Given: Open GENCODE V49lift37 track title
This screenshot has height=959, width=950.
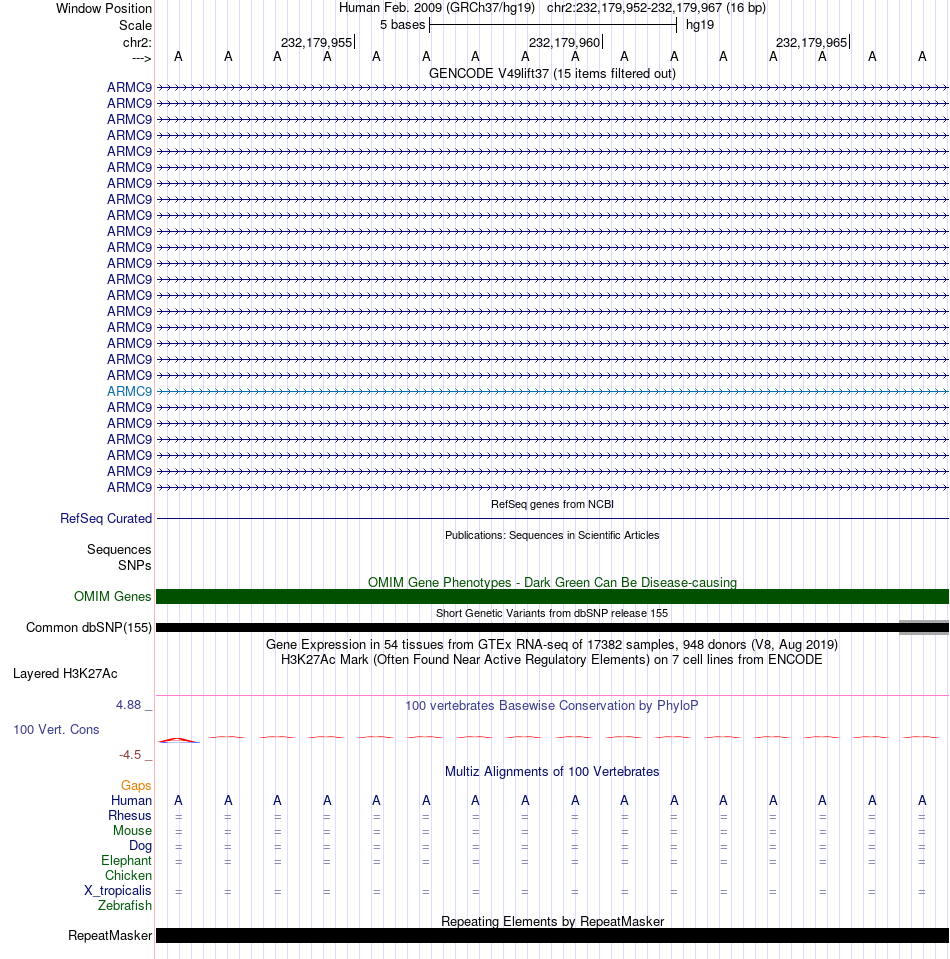Looking at the screenshot, I should [552, 73].
